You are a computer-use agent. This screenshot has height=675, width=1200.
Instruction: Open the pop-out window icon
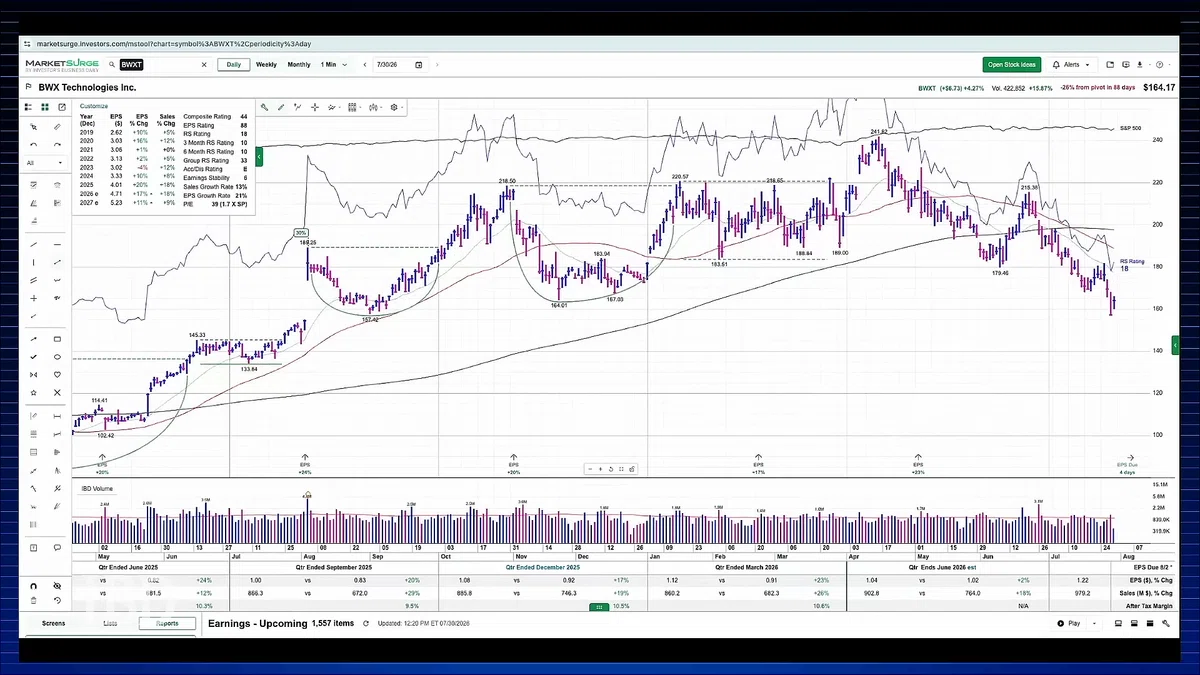click(x=62, y=107)
